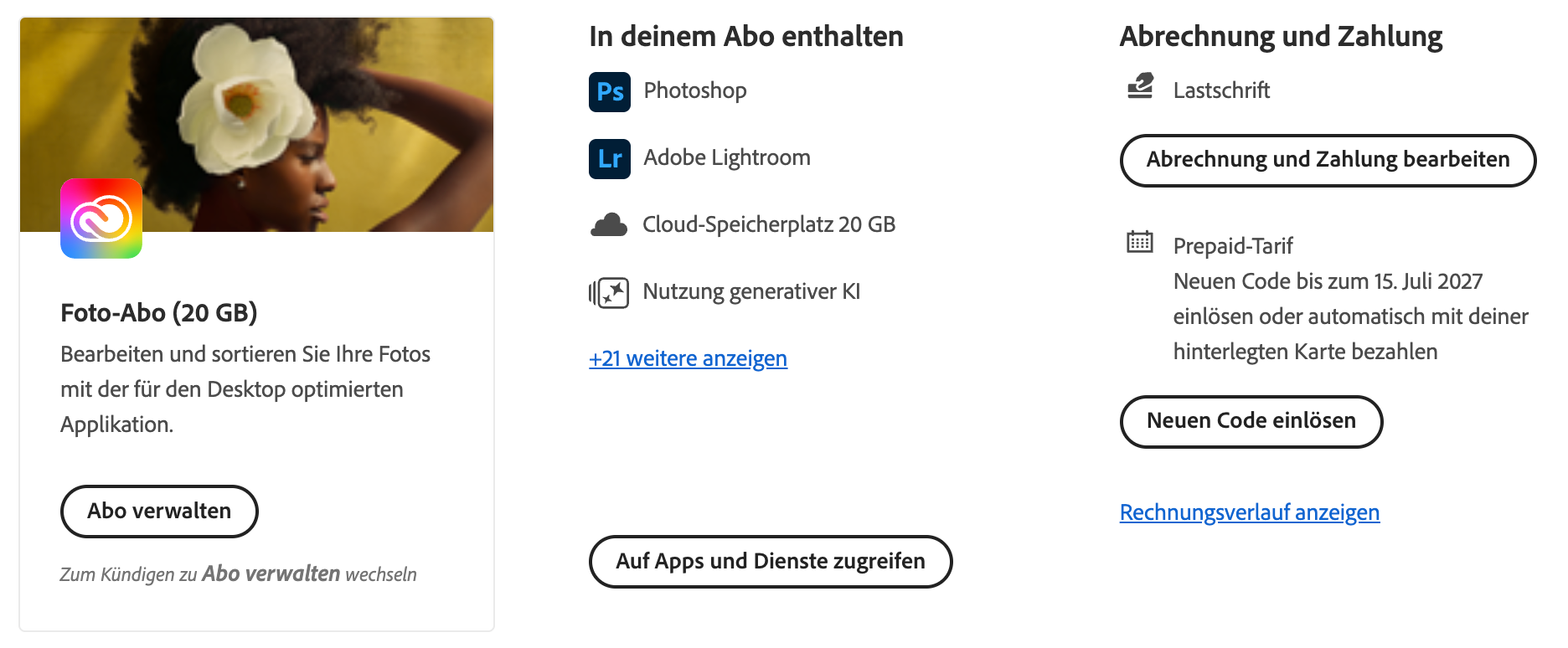
Task: Select the Photoshop text label
Action: pos(695,90)
